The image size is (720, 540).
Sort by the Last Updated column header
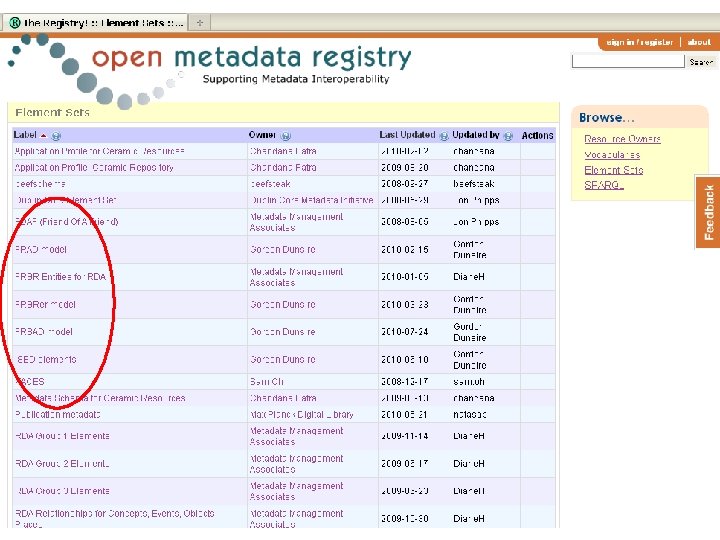coord(407,135)
